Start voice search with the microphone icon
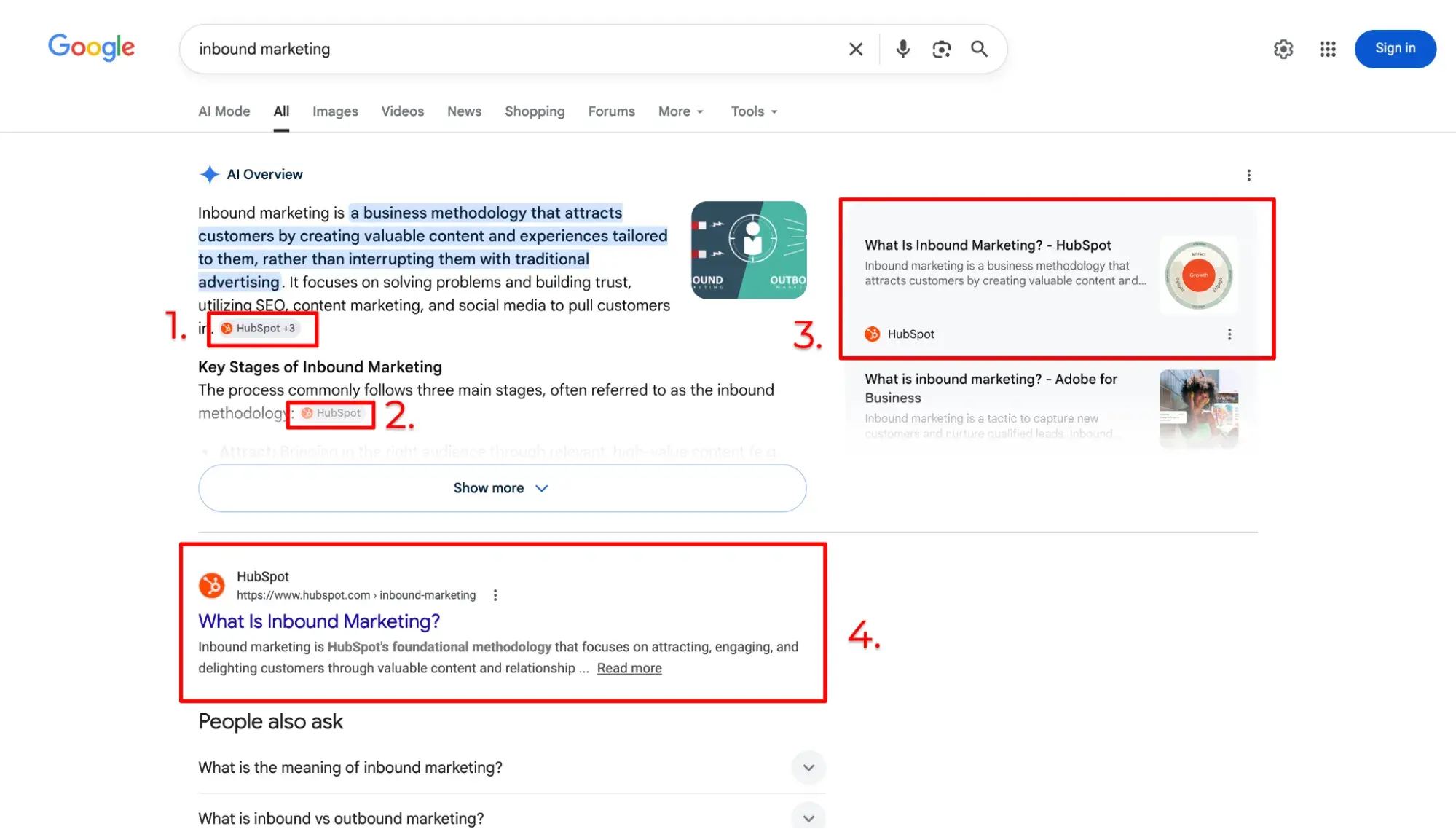The width and height of the screenshot is (1456, 829). point(902,49)
